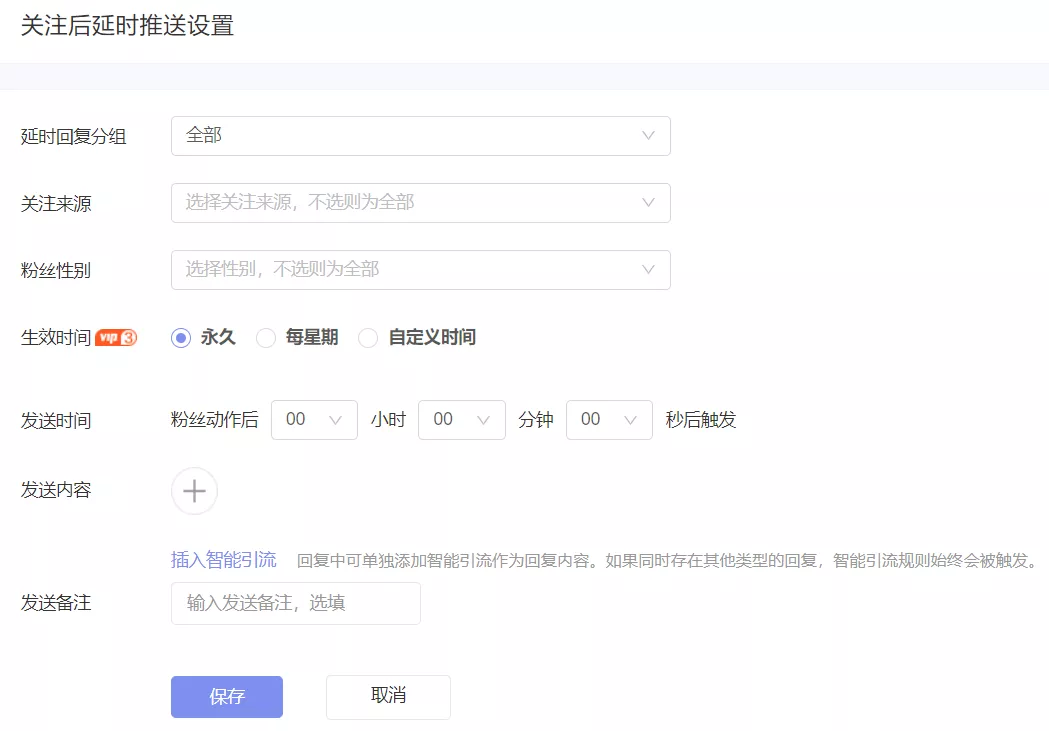Click the 保存 save button
Image resolution: width=1049 pixels, height=731 pixels.
click(x=226, y=697)
